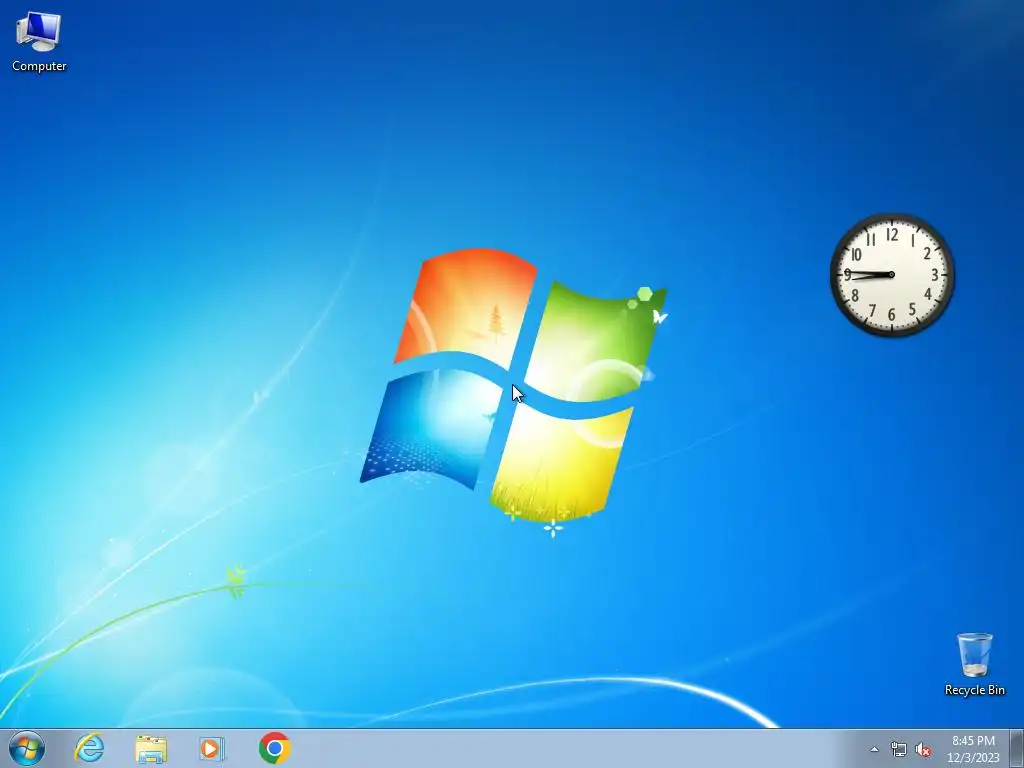Viewport: 1024px width, 768px height.
Task: Open the 8:45 PM taskbar clock
Action: click(x=973, y=741)
